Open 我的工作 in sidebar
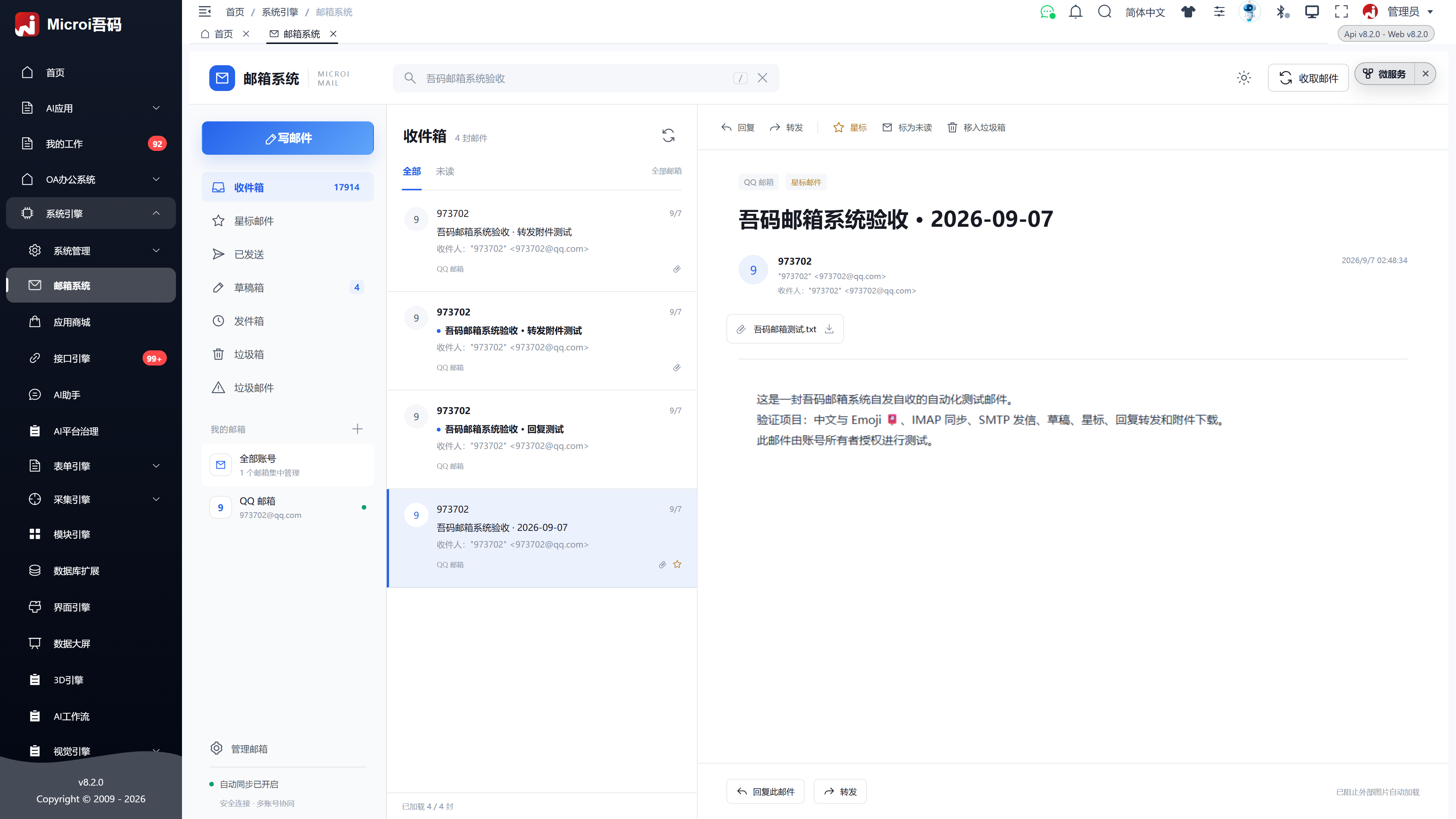1456x819 pixels. (x=91, y=144)
